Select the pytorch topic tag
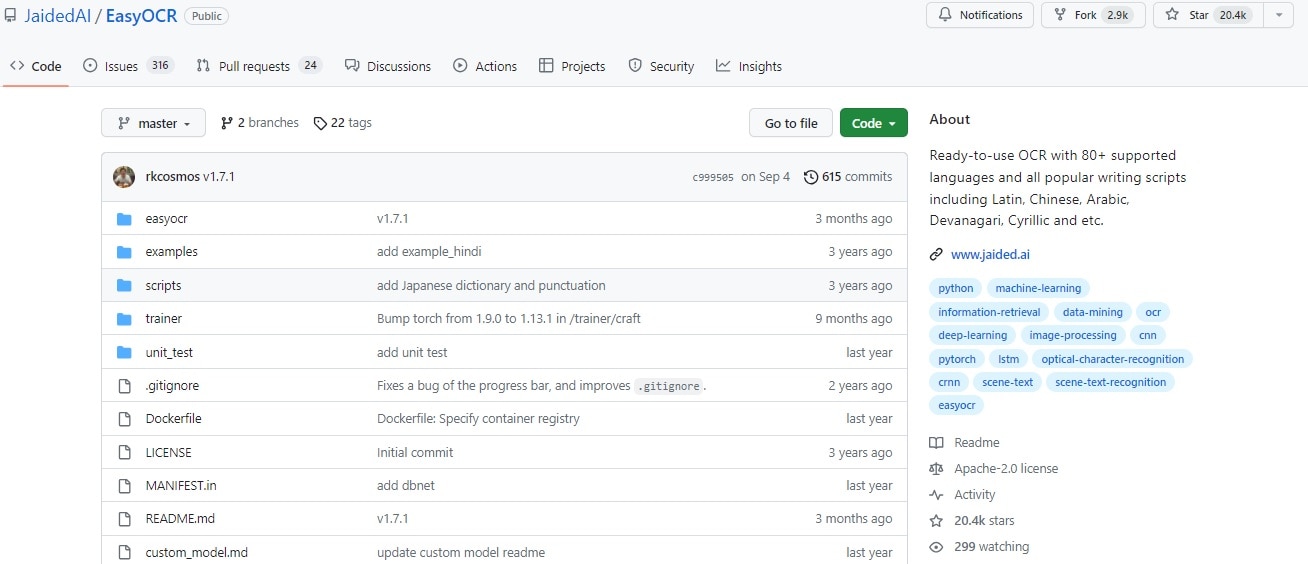The image size is (1308, 564). click(x=957, y=359)
